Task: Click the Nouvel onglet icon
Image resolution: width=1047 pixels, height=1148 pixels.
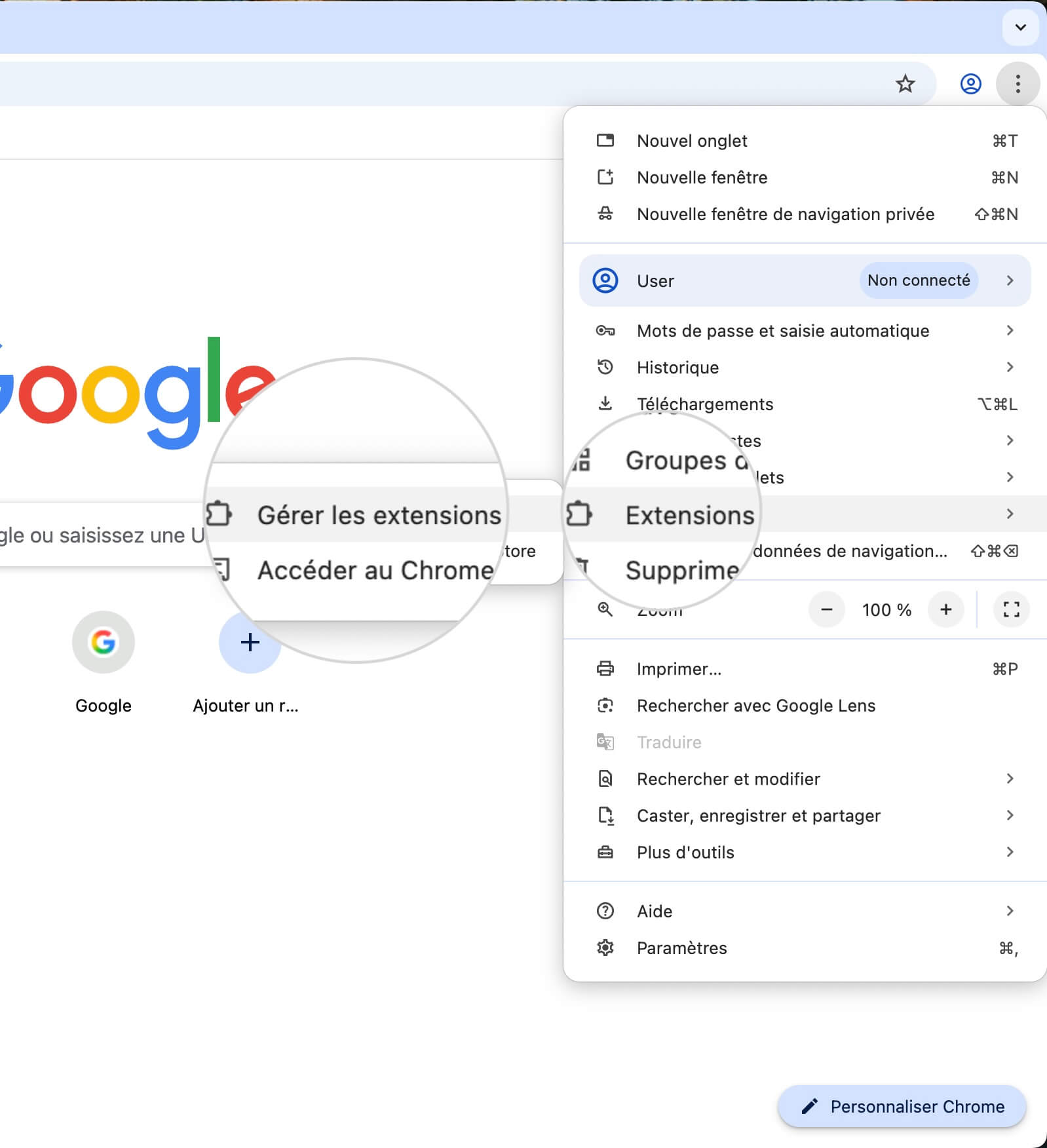Action: pyautogui.click(x=605, y=140)
